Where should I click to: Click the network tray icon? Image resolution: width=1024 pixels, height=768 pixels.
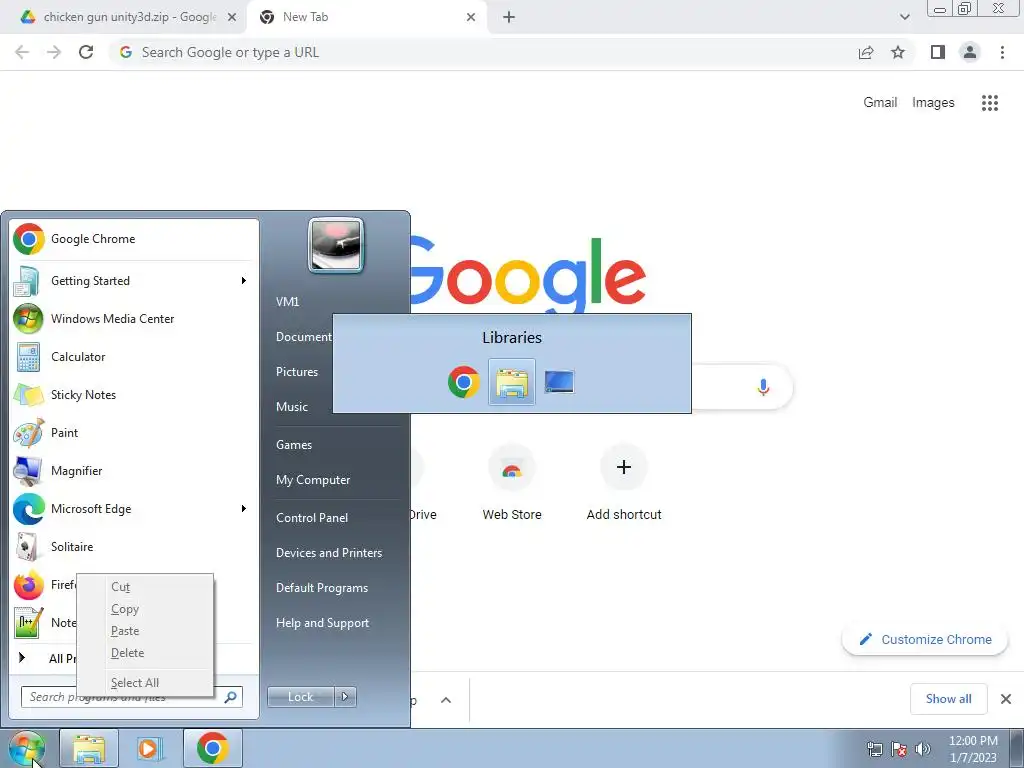coord(874,749)
